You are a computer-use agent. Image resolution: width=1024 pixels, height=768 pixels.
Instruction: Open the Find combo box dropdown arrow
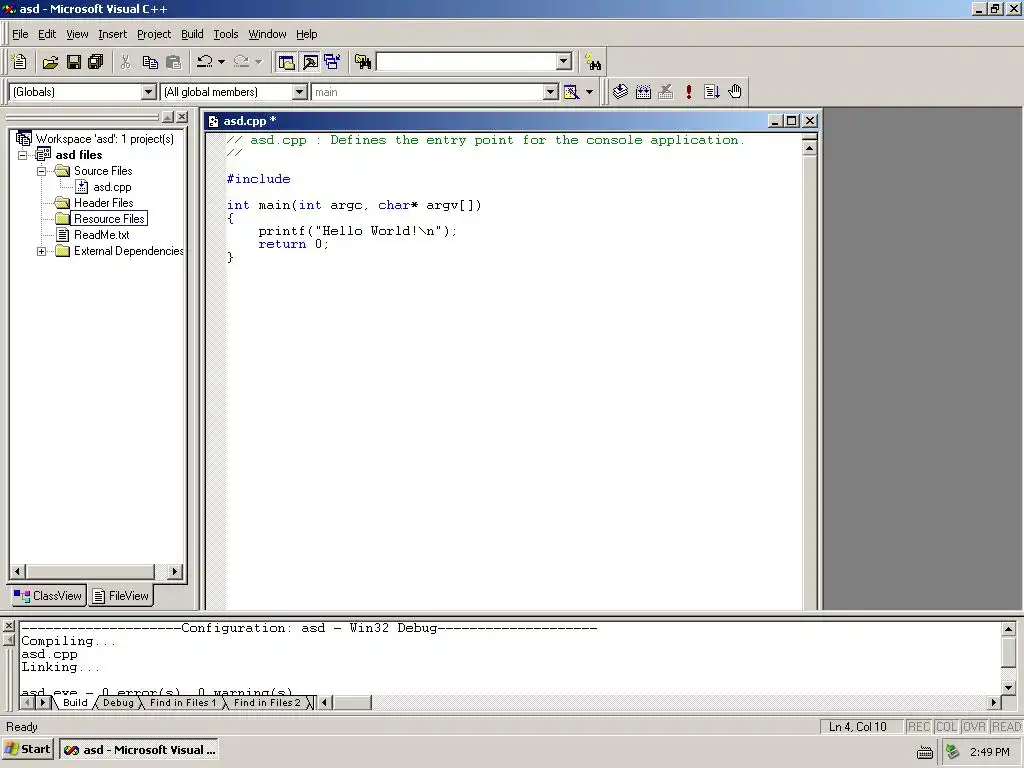[564, 62]
